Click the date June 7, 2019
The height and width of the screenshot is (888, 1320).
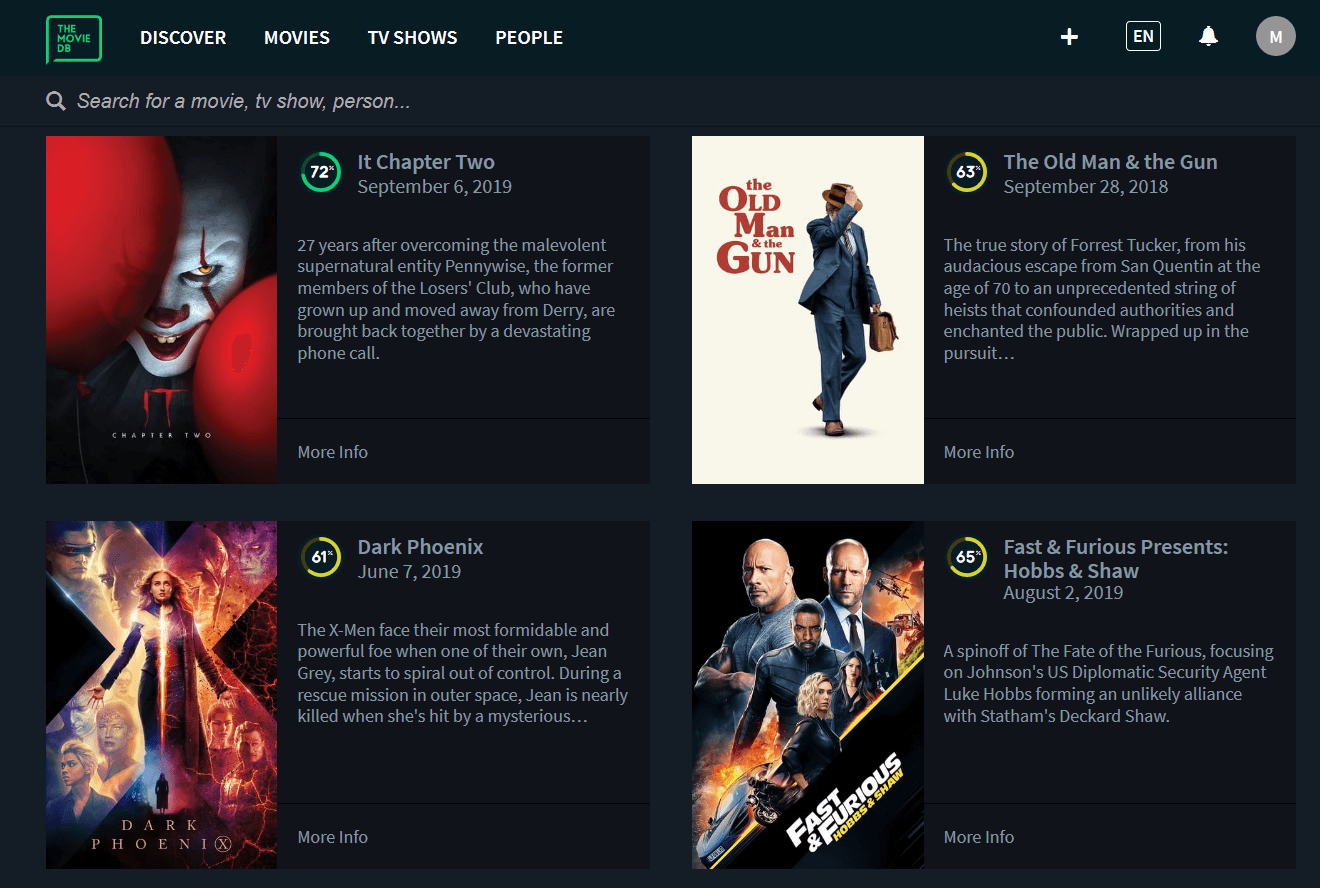409,572
